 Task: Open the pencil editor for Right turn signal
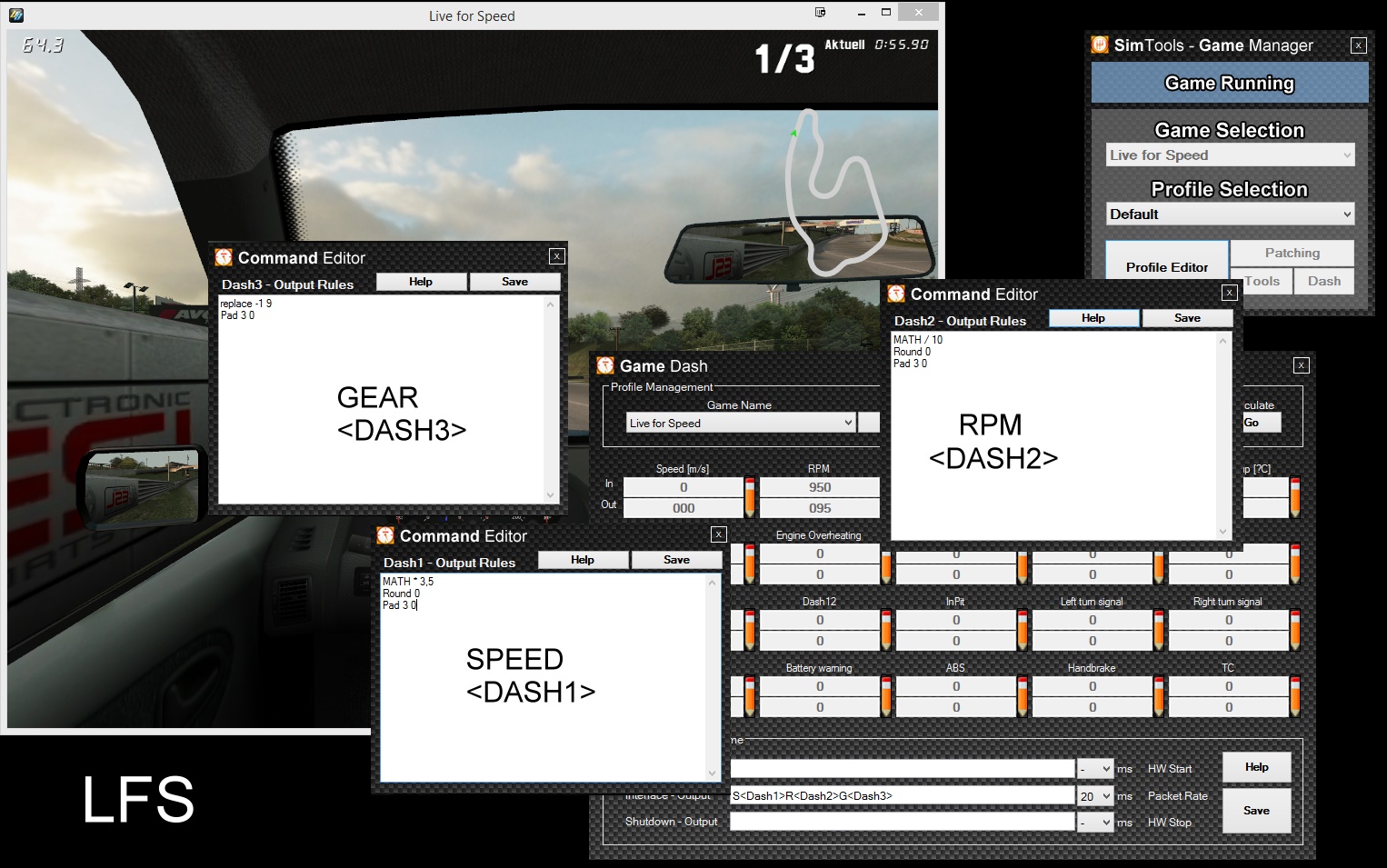click(1295, 630)
